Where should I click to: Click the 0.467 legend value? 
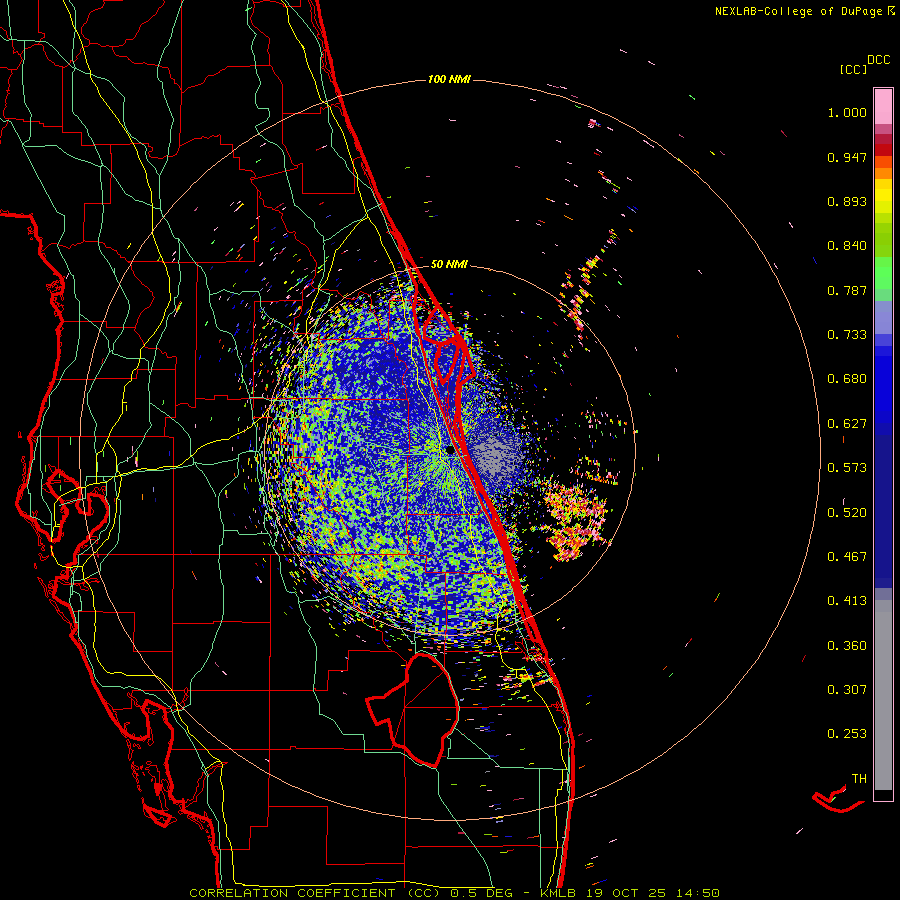(x=847, y=557)
